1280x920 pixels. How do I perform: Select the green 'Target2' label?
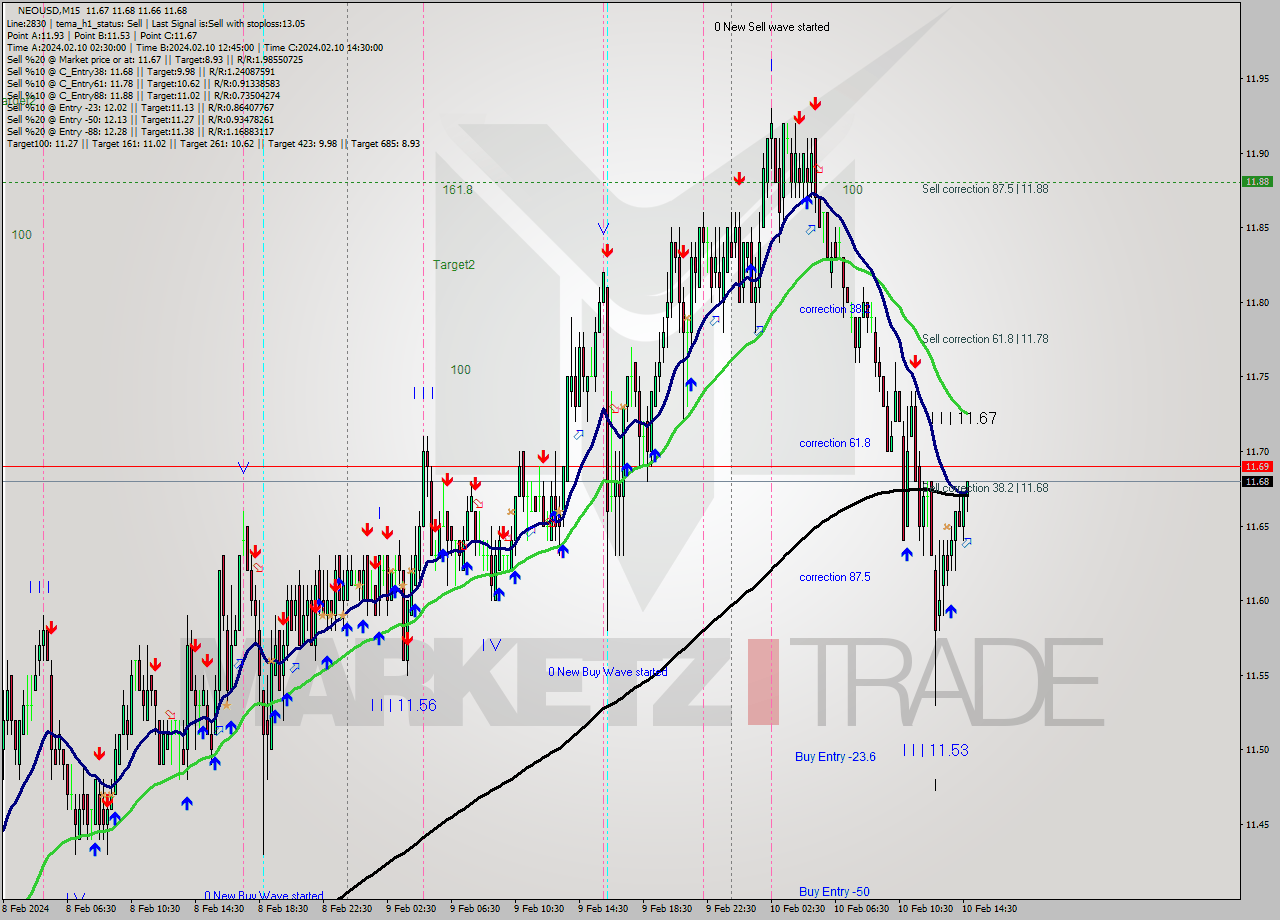click(x=454, y=264)
